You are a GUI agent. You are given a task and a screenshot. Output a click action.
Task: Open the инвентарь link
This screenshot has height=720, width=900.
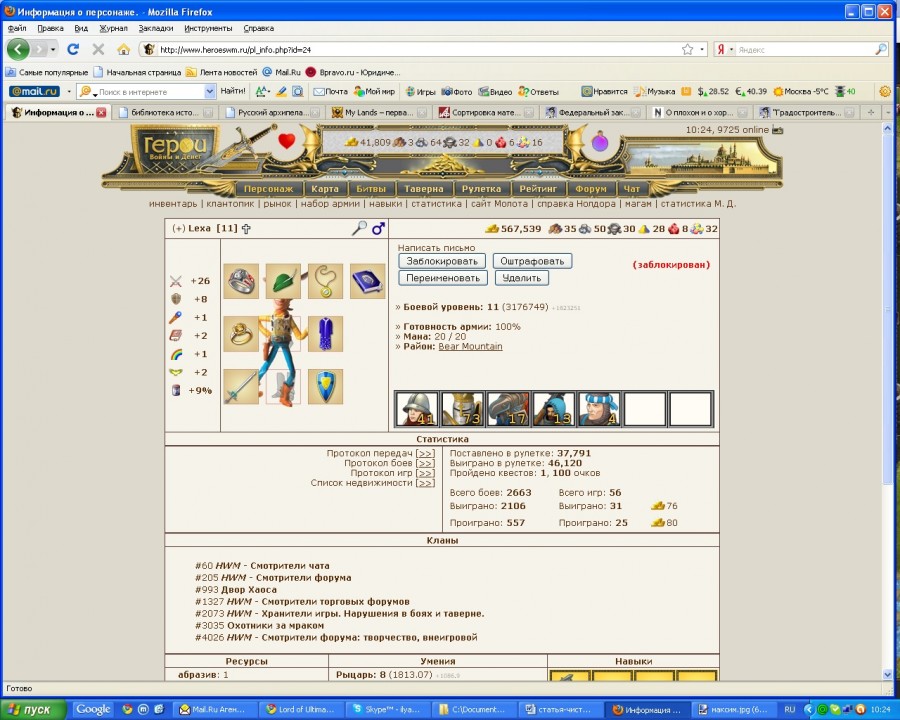173,203
